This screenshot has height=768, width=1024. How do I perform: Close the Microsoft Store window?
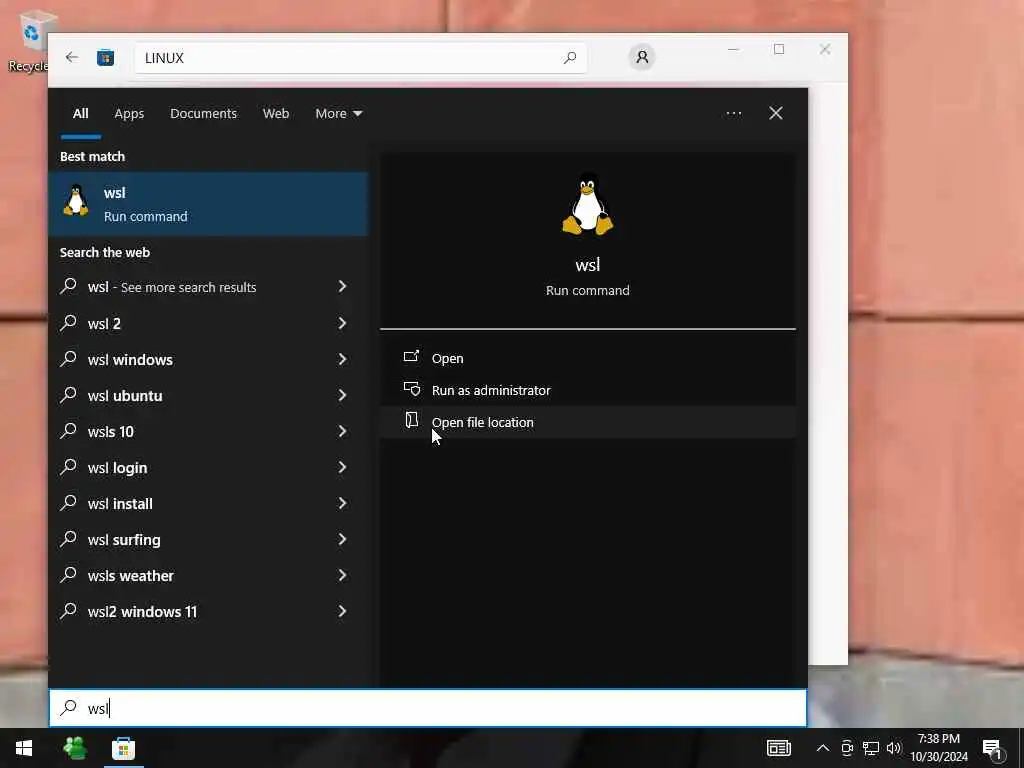(825, 50)
